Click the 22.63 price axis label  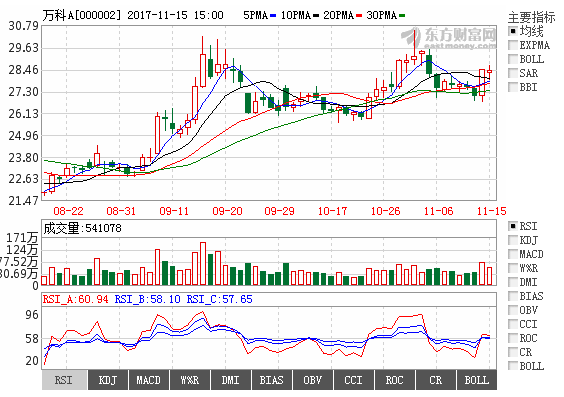pos(23,179)
